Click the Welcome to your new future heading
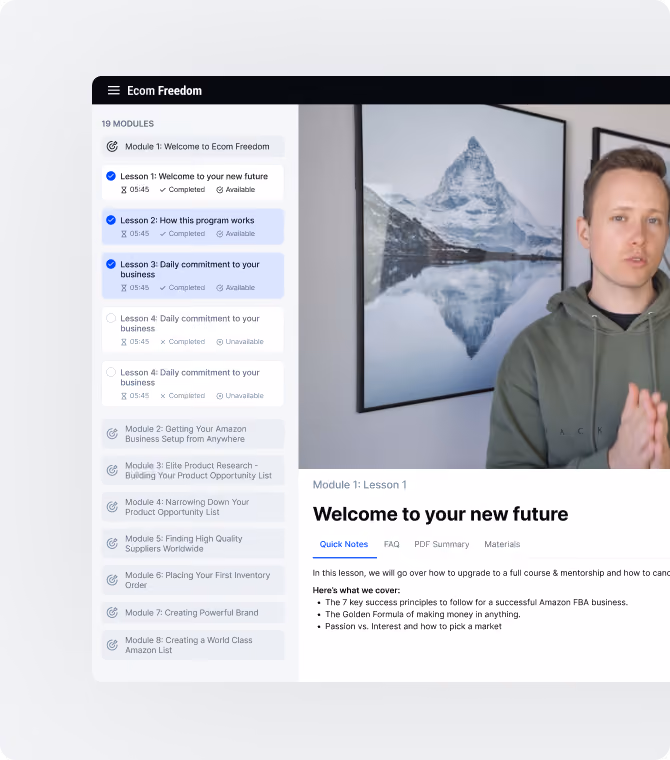Screen dimensions: 670x760 [x=440, y=514]
